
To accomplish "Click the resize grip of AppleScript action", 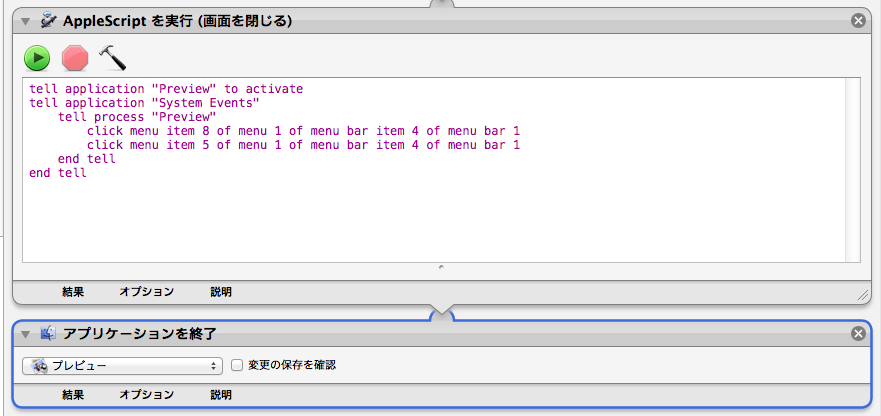I will pos(864,296).
